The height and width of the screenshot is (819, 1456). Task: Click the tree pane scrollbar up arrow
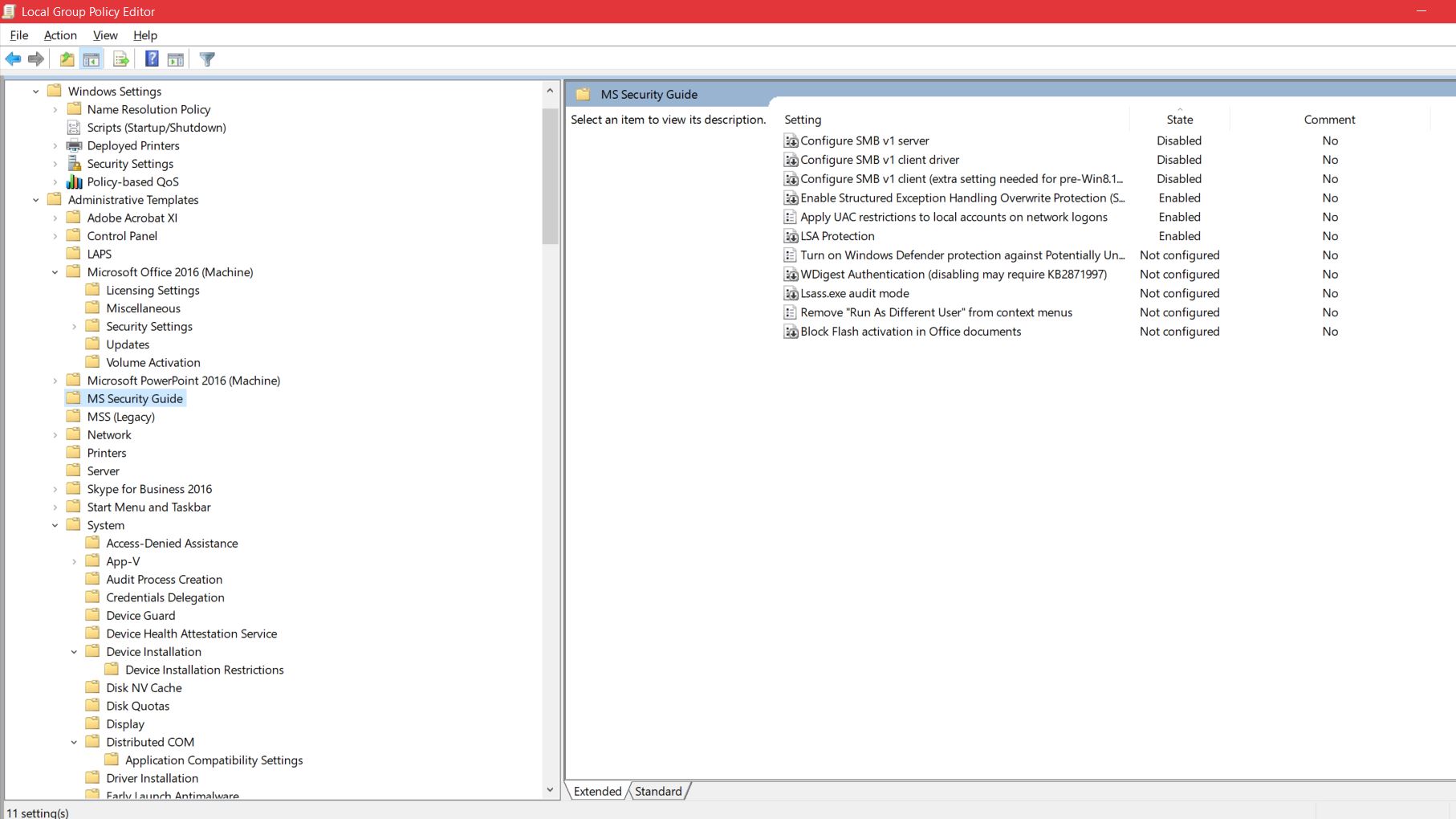550,90
